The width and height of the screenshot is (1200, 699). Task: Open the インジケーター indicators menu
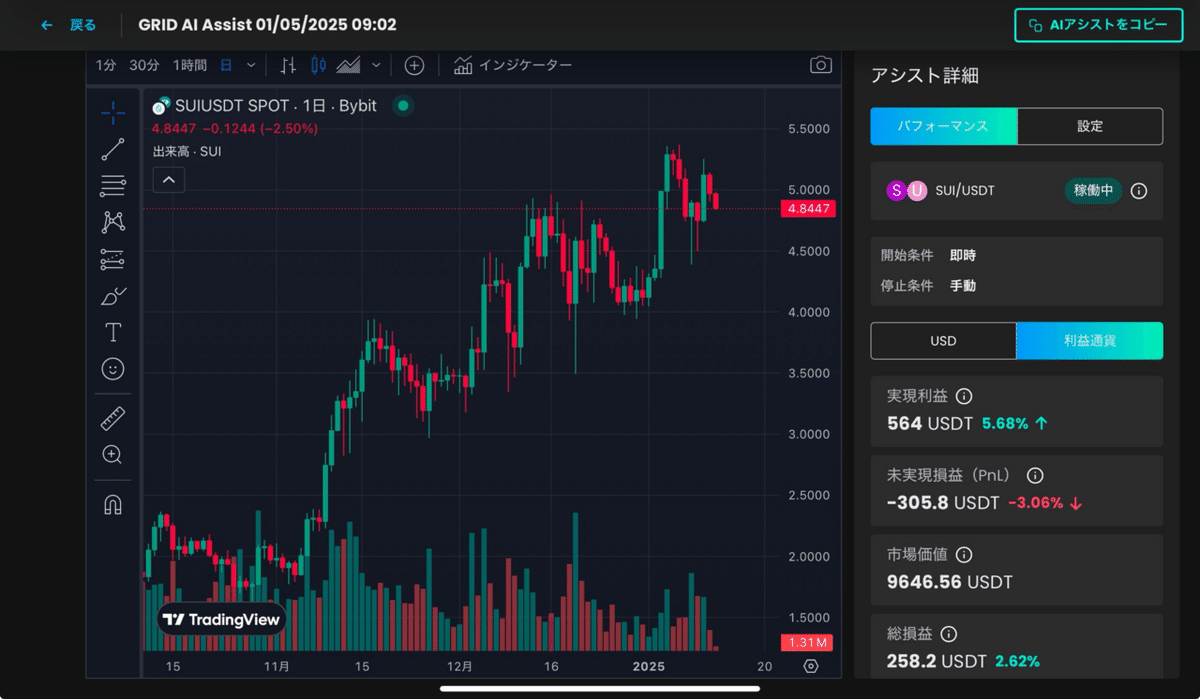point(513,65)
